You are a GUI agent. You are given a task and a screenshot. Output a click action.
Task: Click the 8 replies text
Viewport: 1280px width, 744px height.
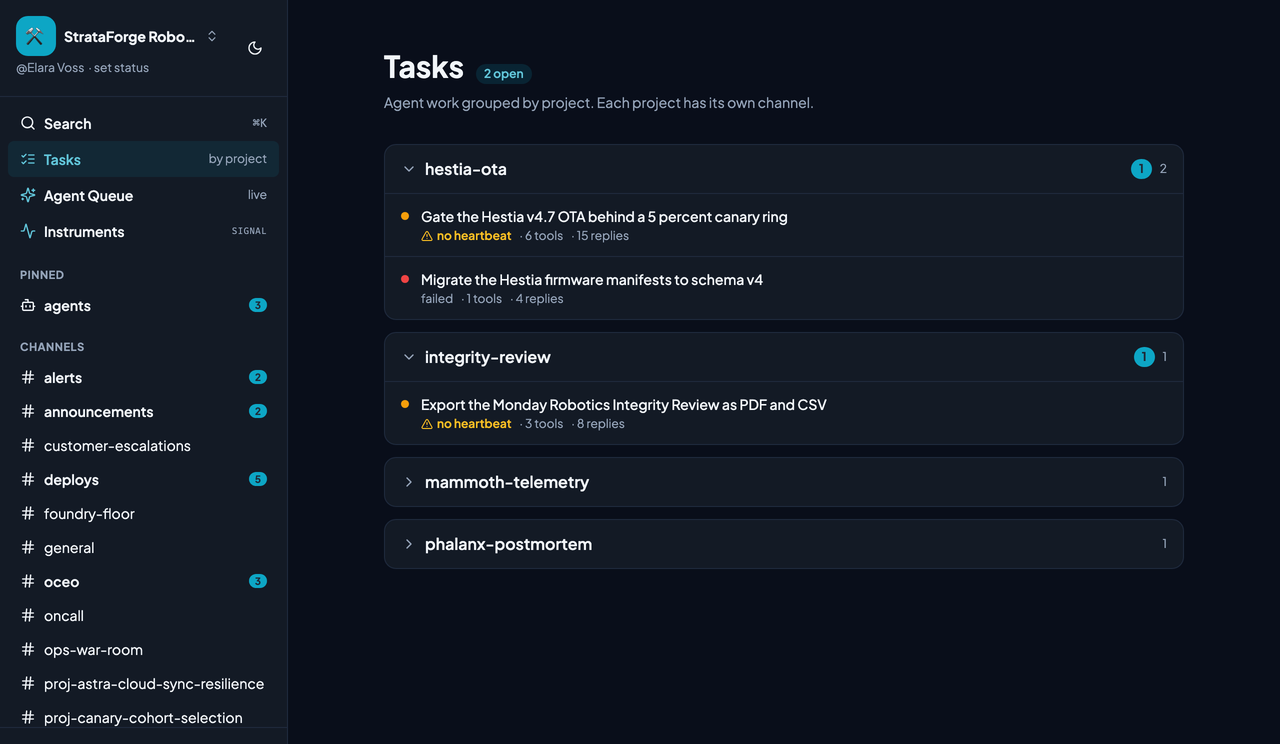pyautogui.click(x=601, y=424)
